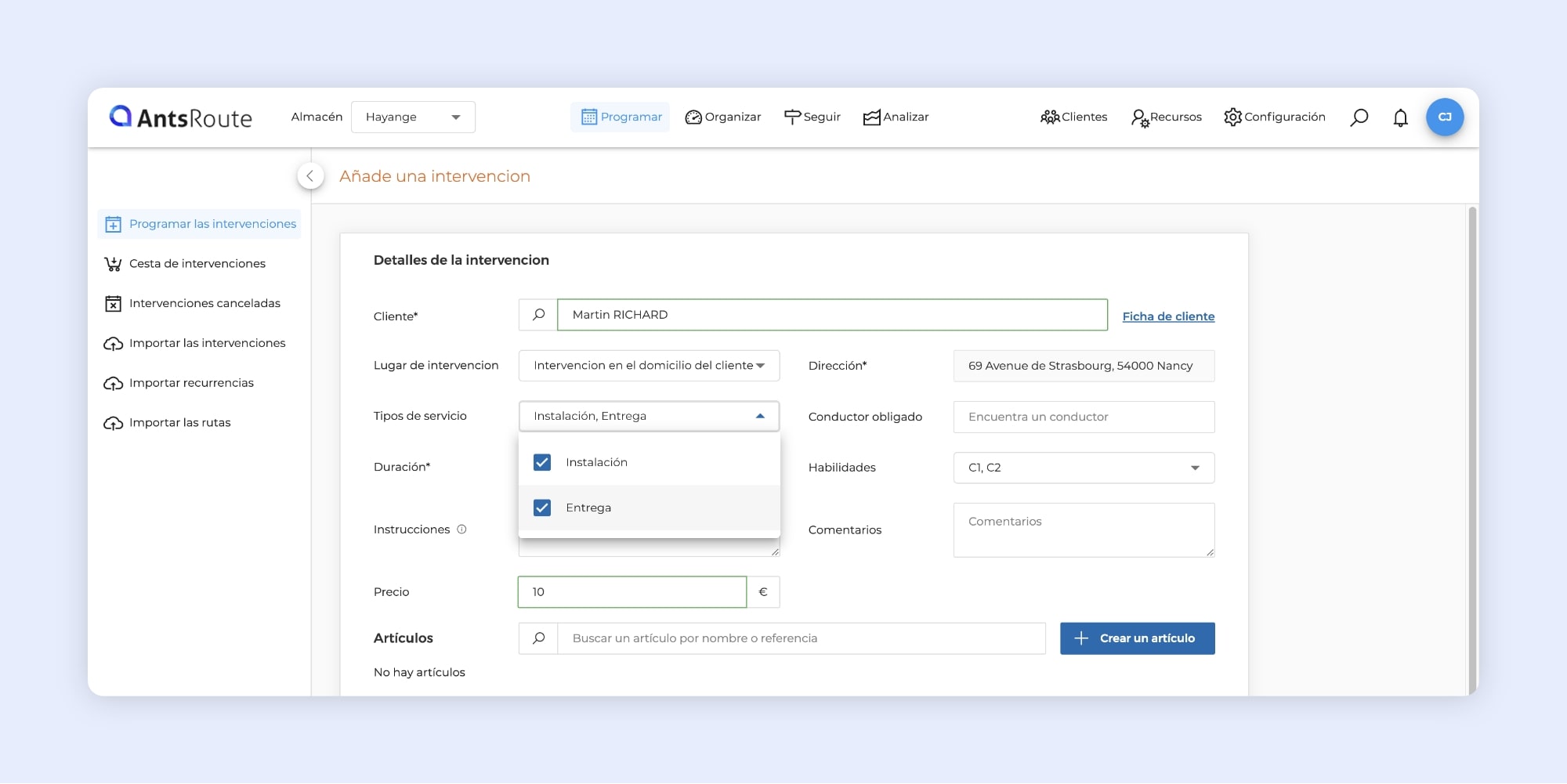Go to the Analizar tab
Image resolution: width=1567 pixels, height=784 pixels.
tap(896, 117)
